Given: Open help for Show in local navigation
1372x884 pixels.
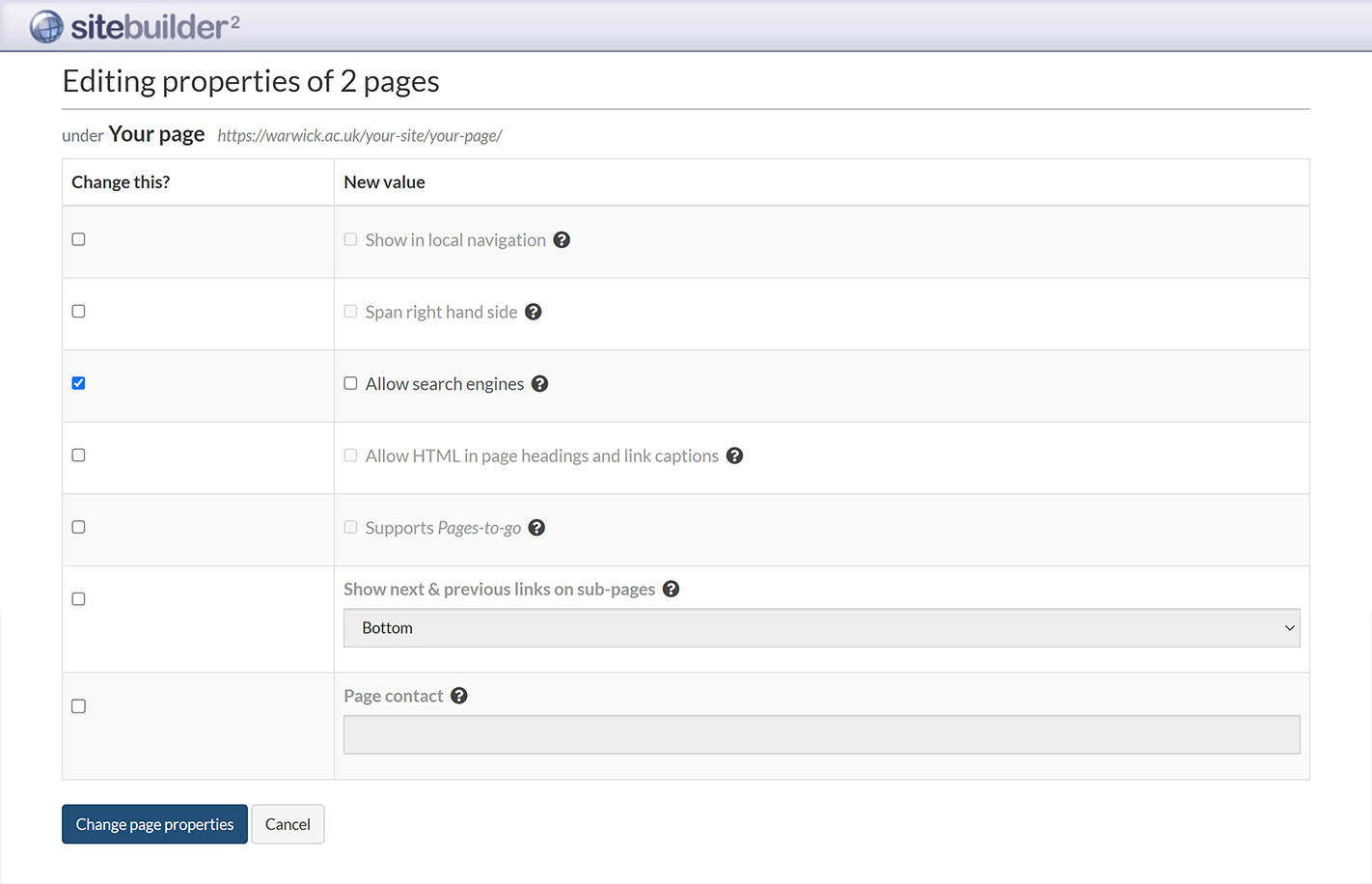Looking at the screenshot, I should point(562,240).
